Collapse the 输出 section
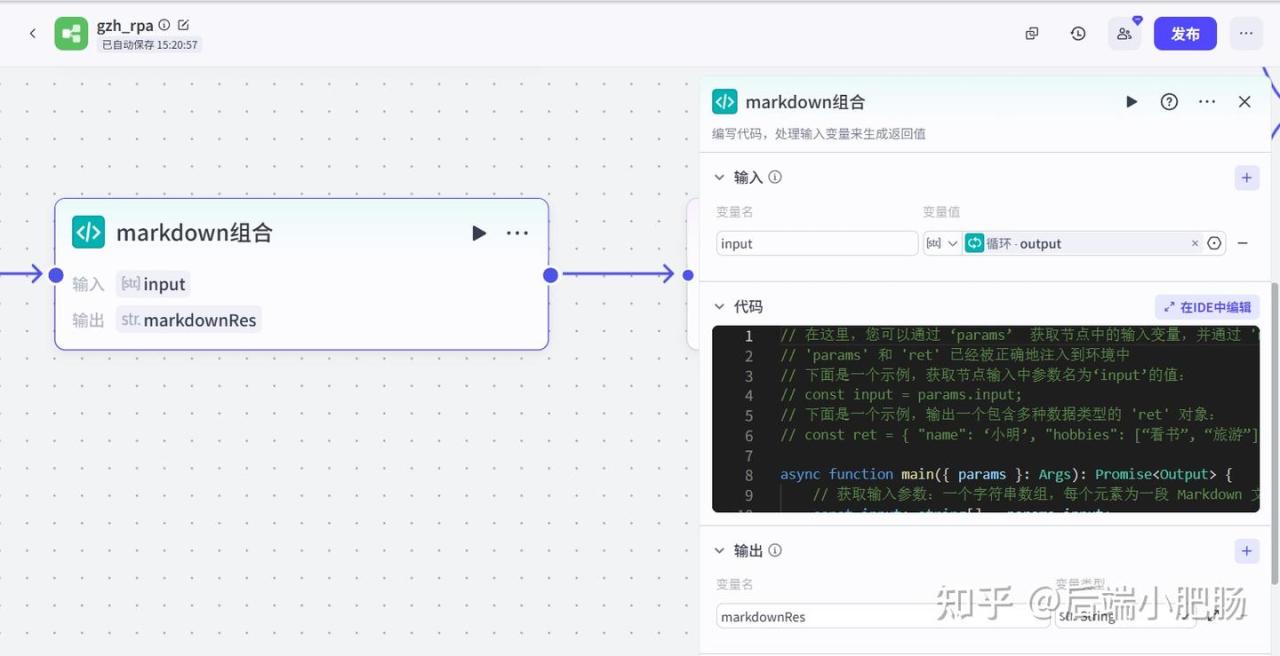Screen dimensions: 1280x656 click(719, 550)
